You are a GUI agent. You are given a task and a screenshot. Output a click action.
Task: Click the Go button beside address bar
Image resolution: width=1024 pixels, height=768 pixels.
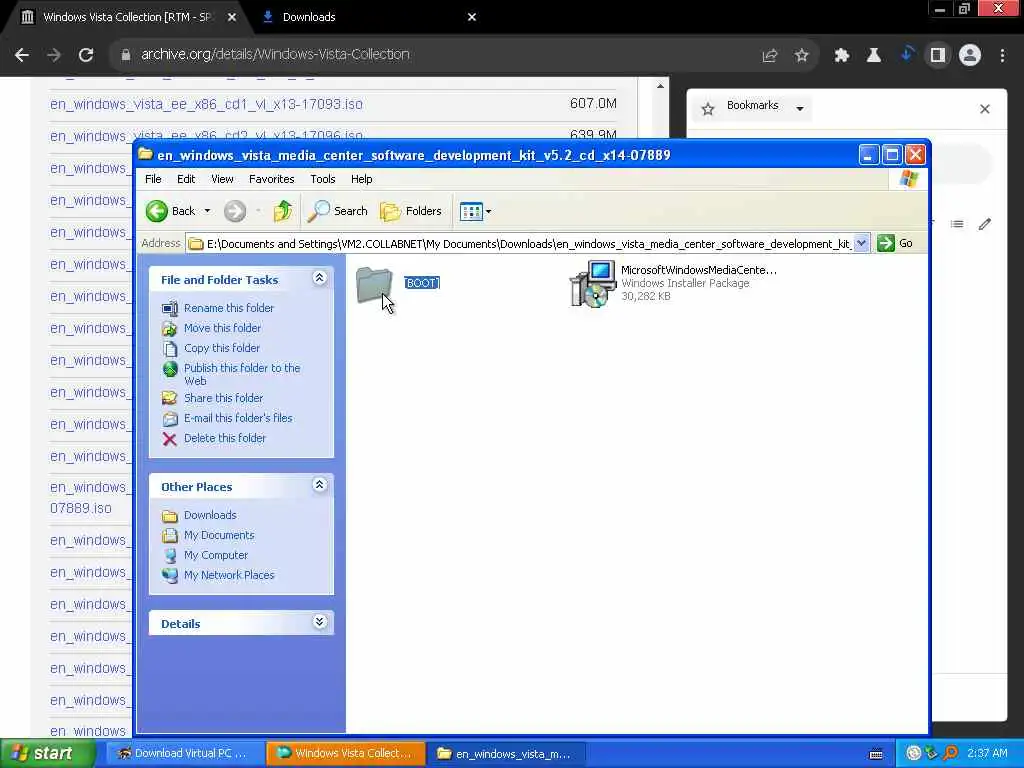tap(895, 244)
